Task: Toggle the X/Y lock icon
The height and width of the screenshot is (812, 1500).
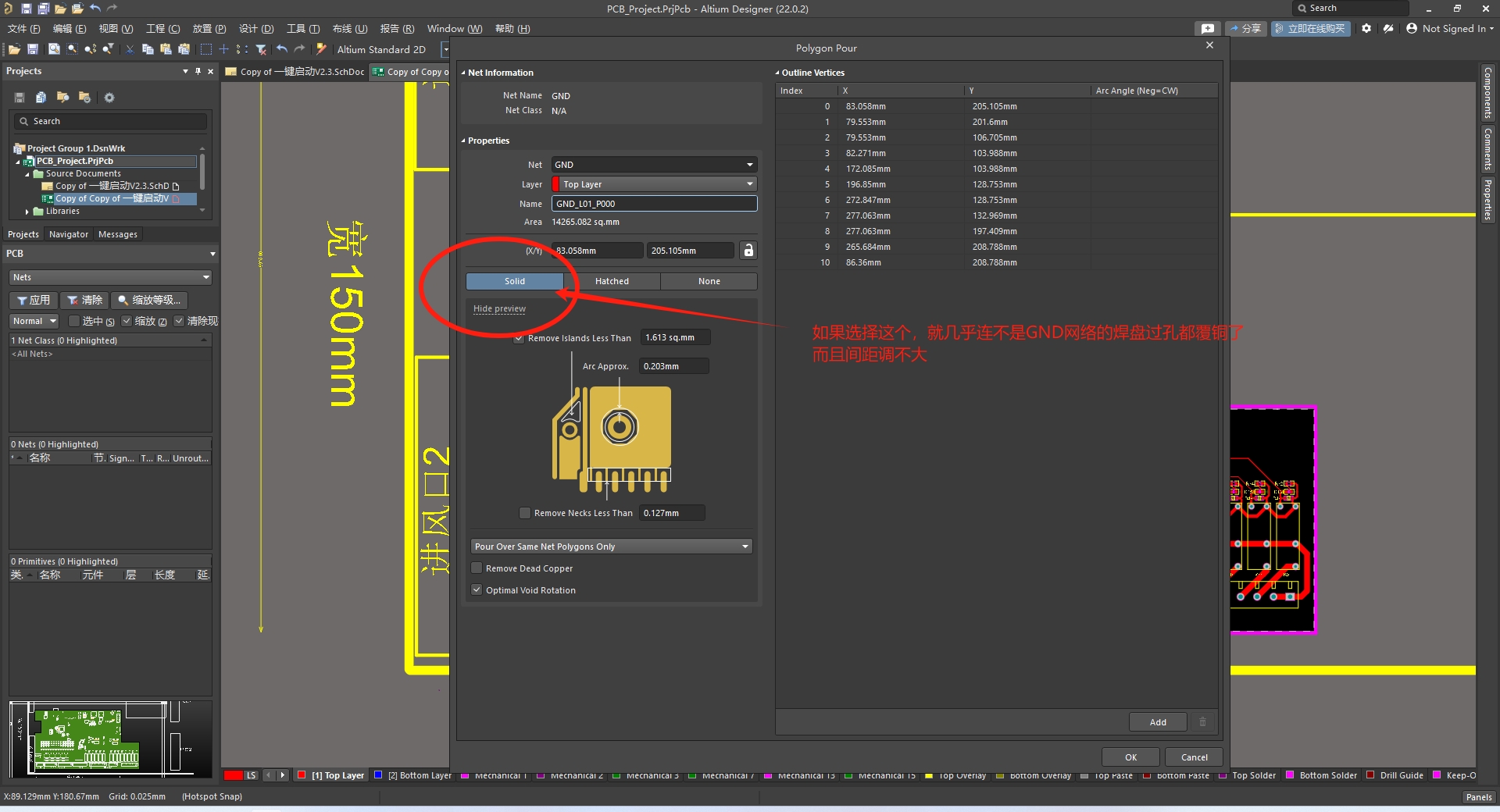Action: (x=748, y=250)
